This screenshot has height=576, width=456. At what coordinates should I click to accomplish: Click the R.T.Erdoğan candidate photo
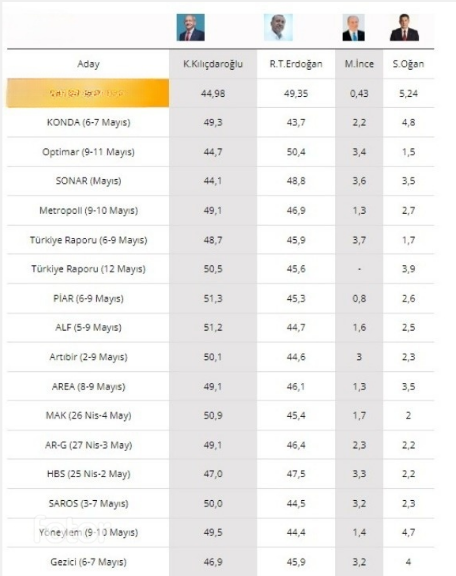[x=278, y=28]
